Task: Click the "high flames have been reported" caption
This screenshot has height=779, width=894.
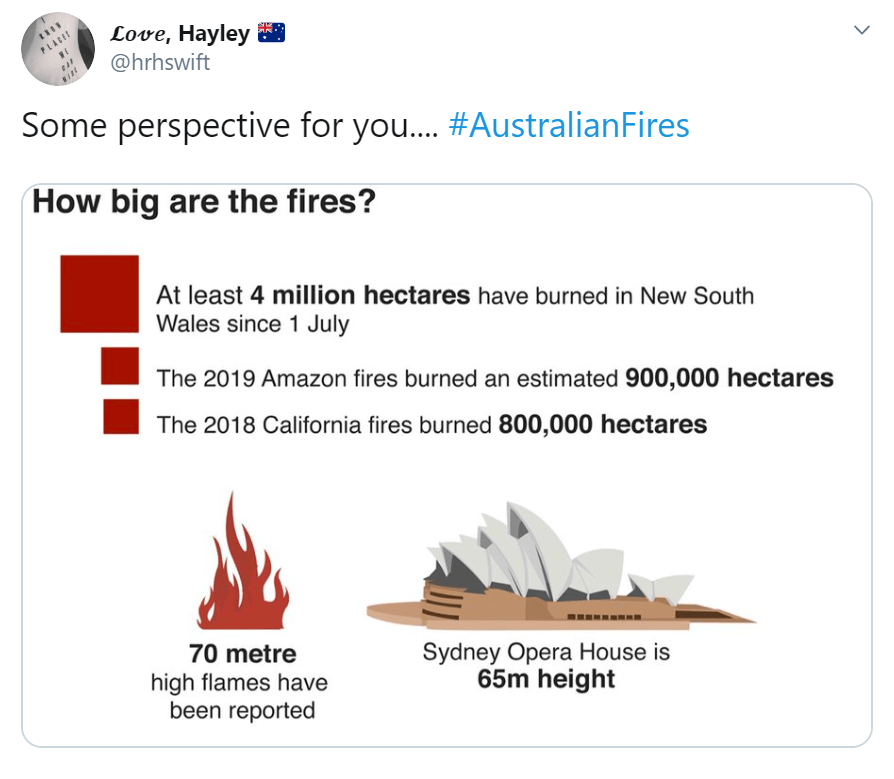Action: pos(240,697)
